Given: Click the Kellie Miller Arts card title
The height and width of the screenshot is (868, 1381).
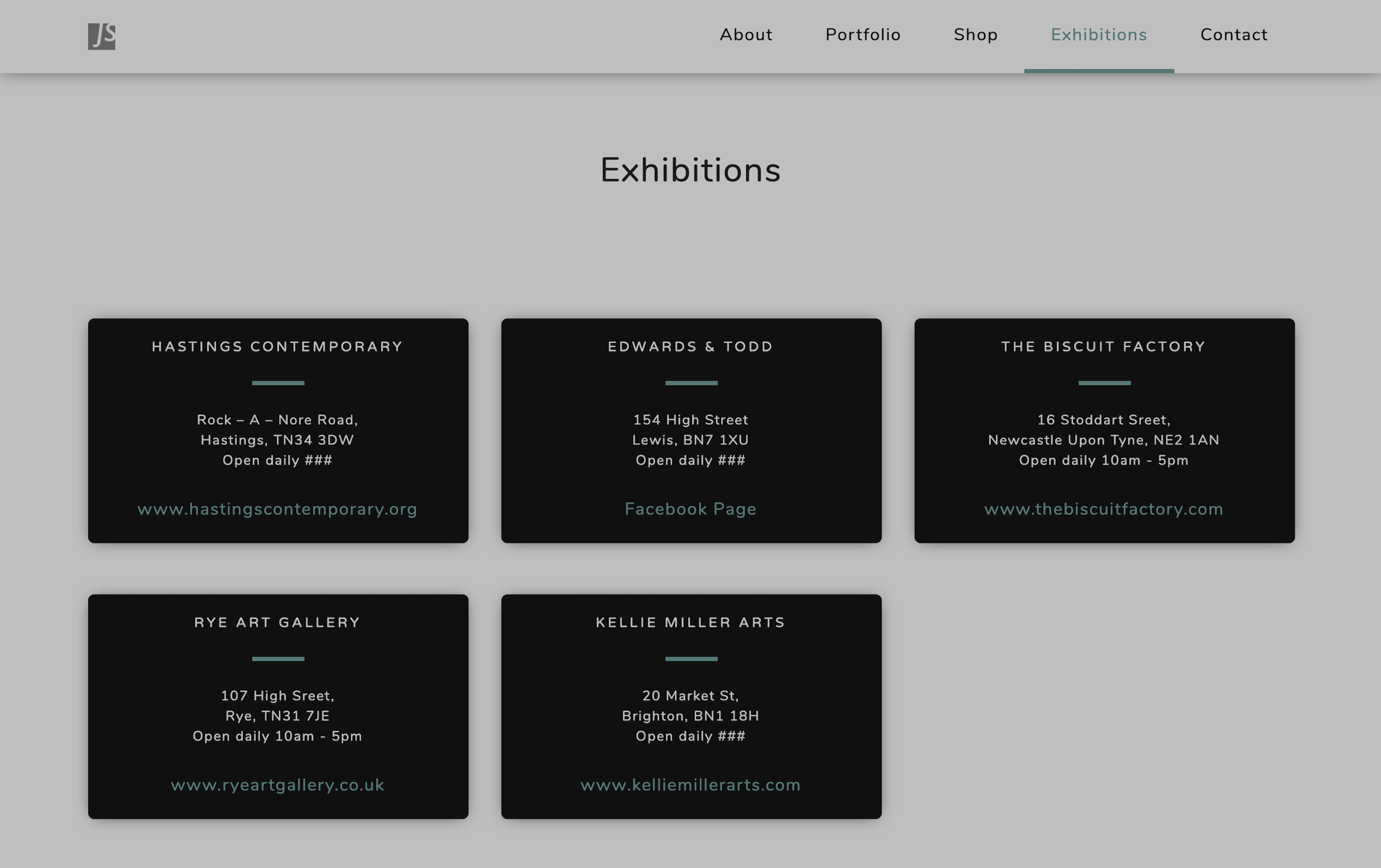Looking at the screenshot, I should tap(690, 622).
